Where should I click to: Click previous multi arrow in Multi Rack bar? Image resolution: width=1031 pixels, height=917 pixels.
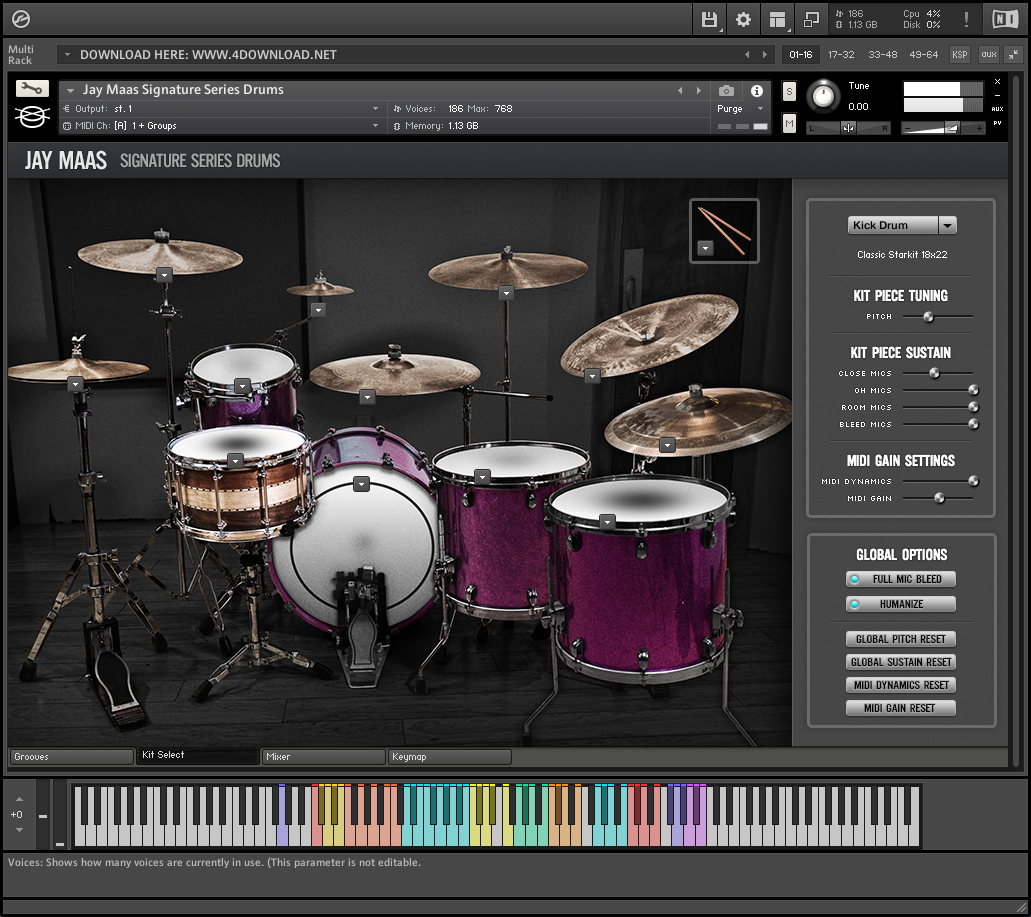point(747,55)
